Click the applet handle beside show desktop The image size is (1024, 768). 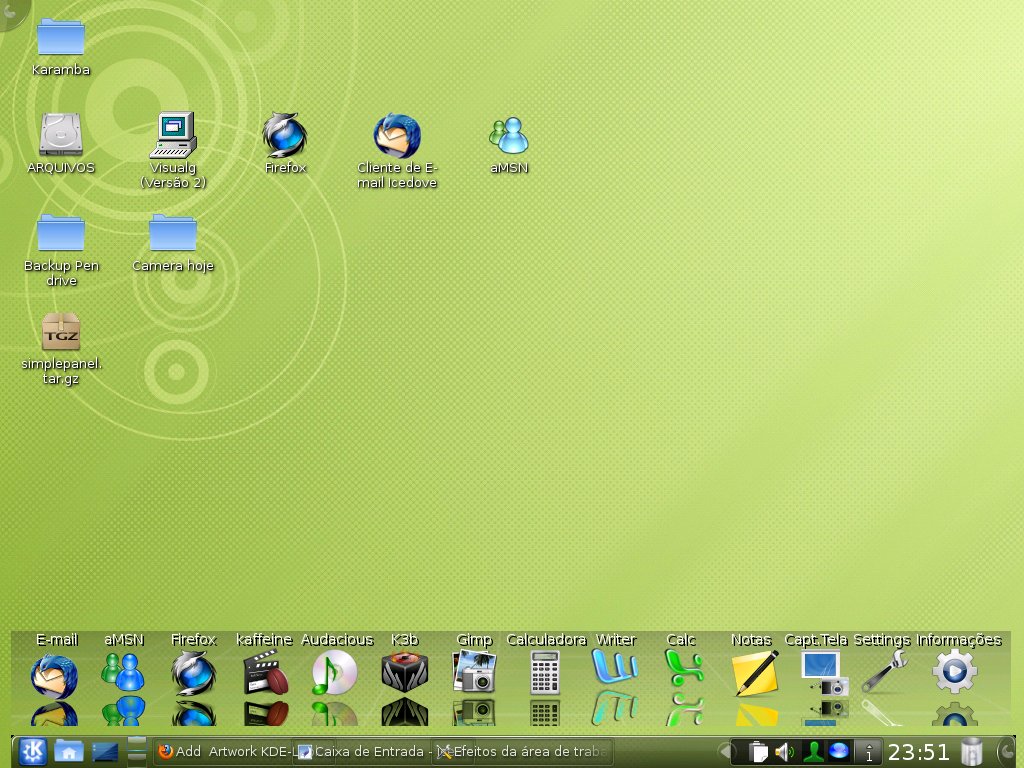click(136, 752)
